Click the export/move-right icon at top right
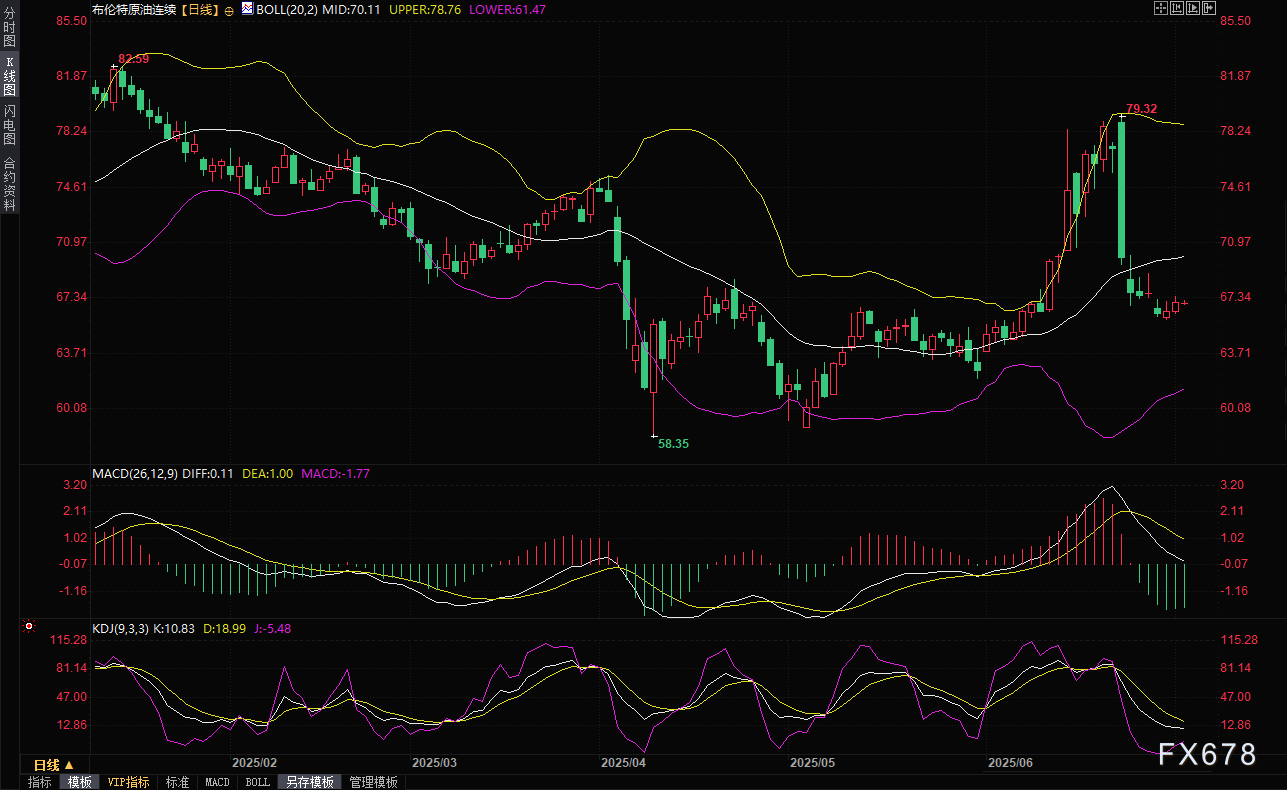Viewport: 1287px width, 790px height. pos(1209,8)
